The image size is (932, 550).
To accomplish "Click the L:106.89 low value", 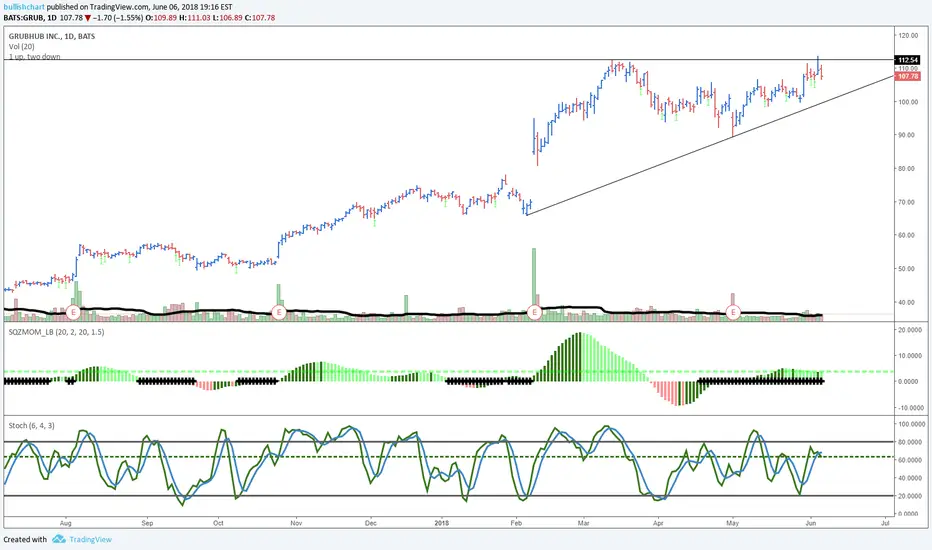I will click(x=228, y=18).
